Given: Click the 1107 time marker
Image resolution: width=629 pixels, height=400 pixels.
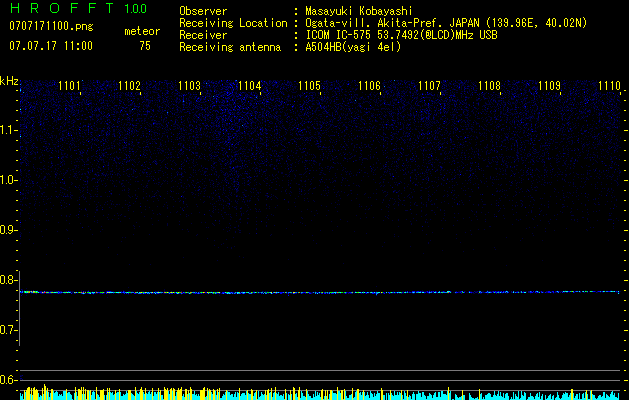Looking at the screenshot, I should coord(429,86).
